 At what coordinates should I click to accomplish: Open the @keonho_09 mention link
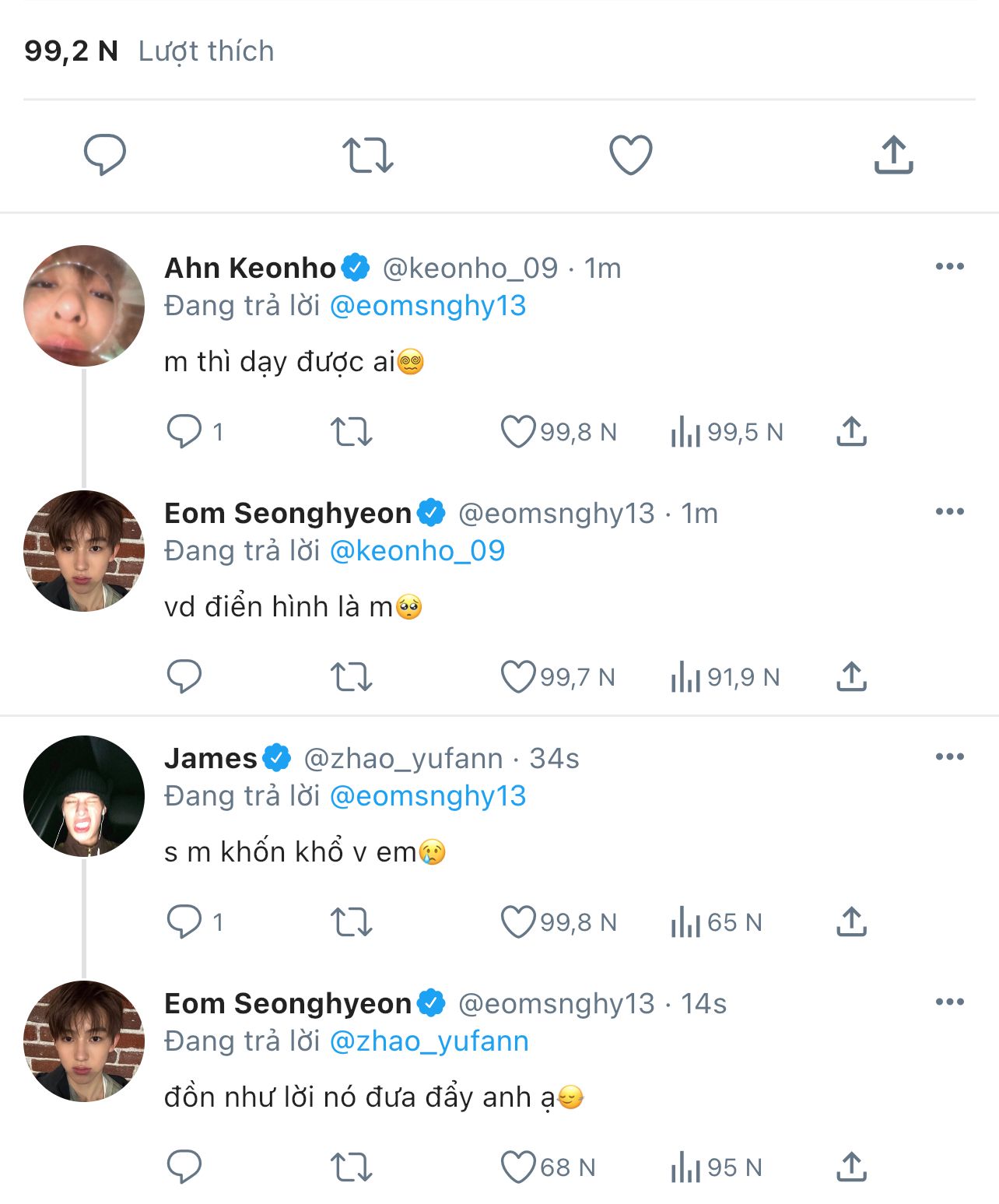click(417, 551)
